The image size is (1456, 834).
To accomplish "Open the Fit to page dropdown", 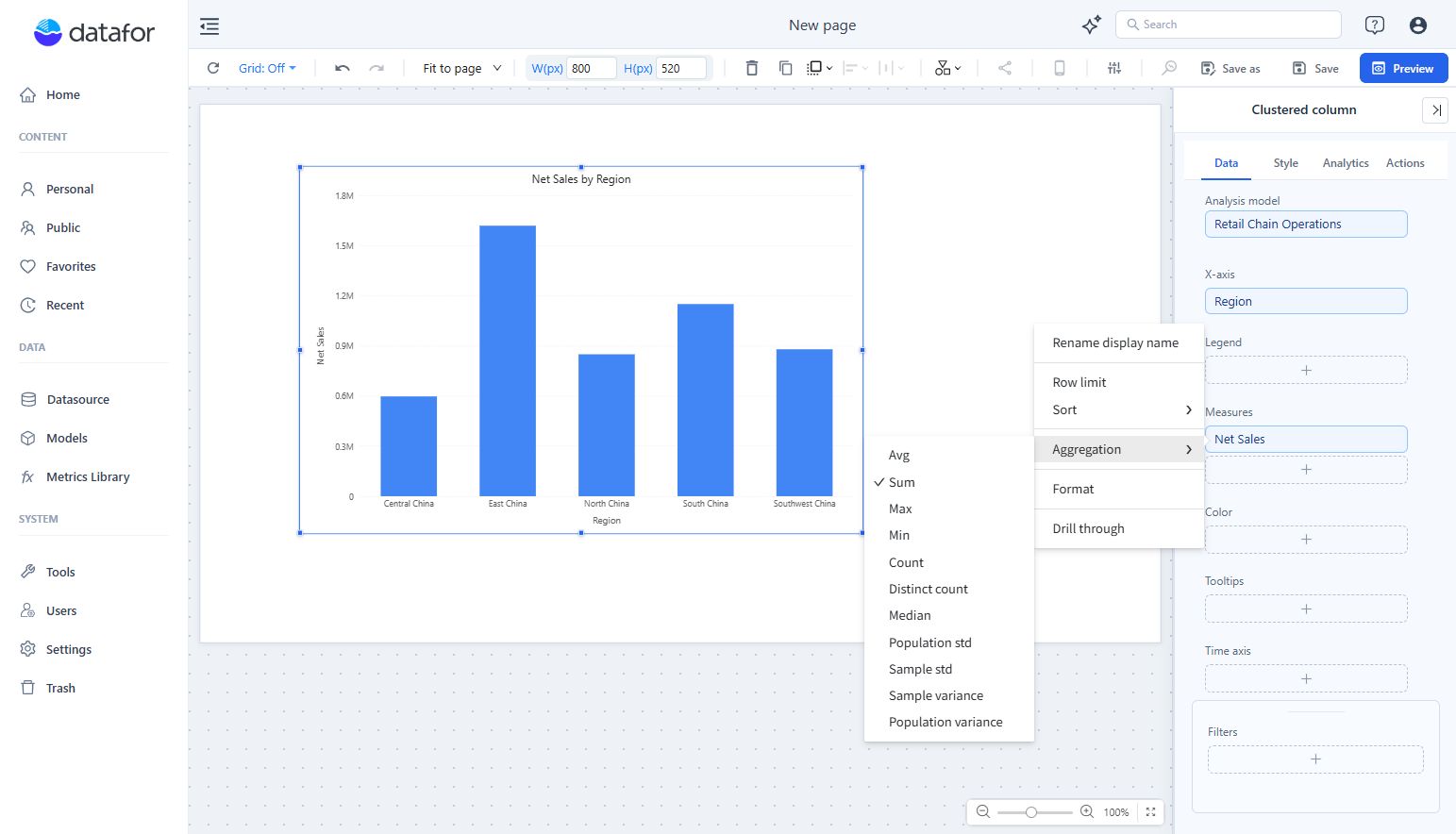I will (462, 68).
